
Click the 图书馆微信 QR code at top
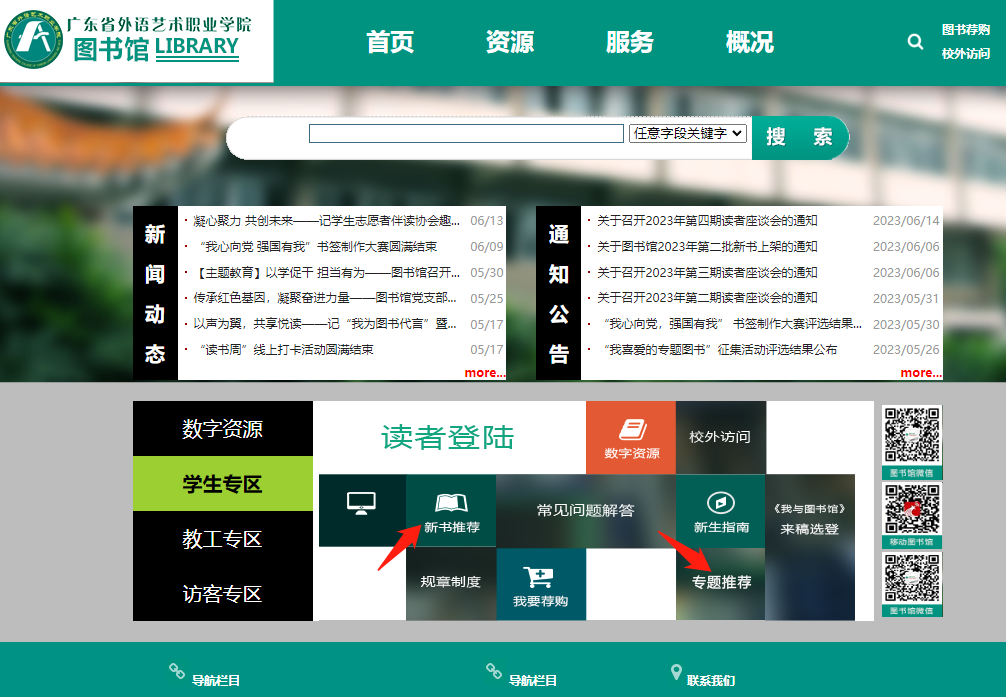pyautogui.click(x=912, y=435)
